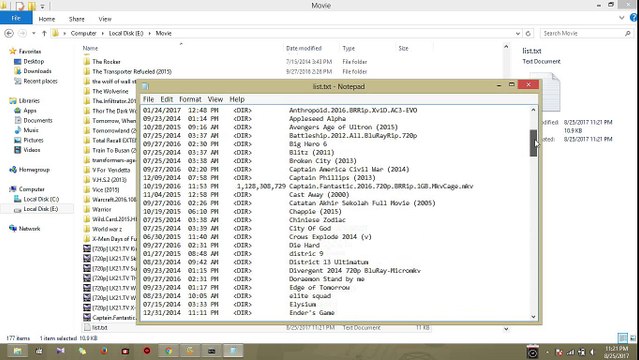The image size is (639, 360).
Task: Click the Explorer Back arrow button
Action: point(9,33)
